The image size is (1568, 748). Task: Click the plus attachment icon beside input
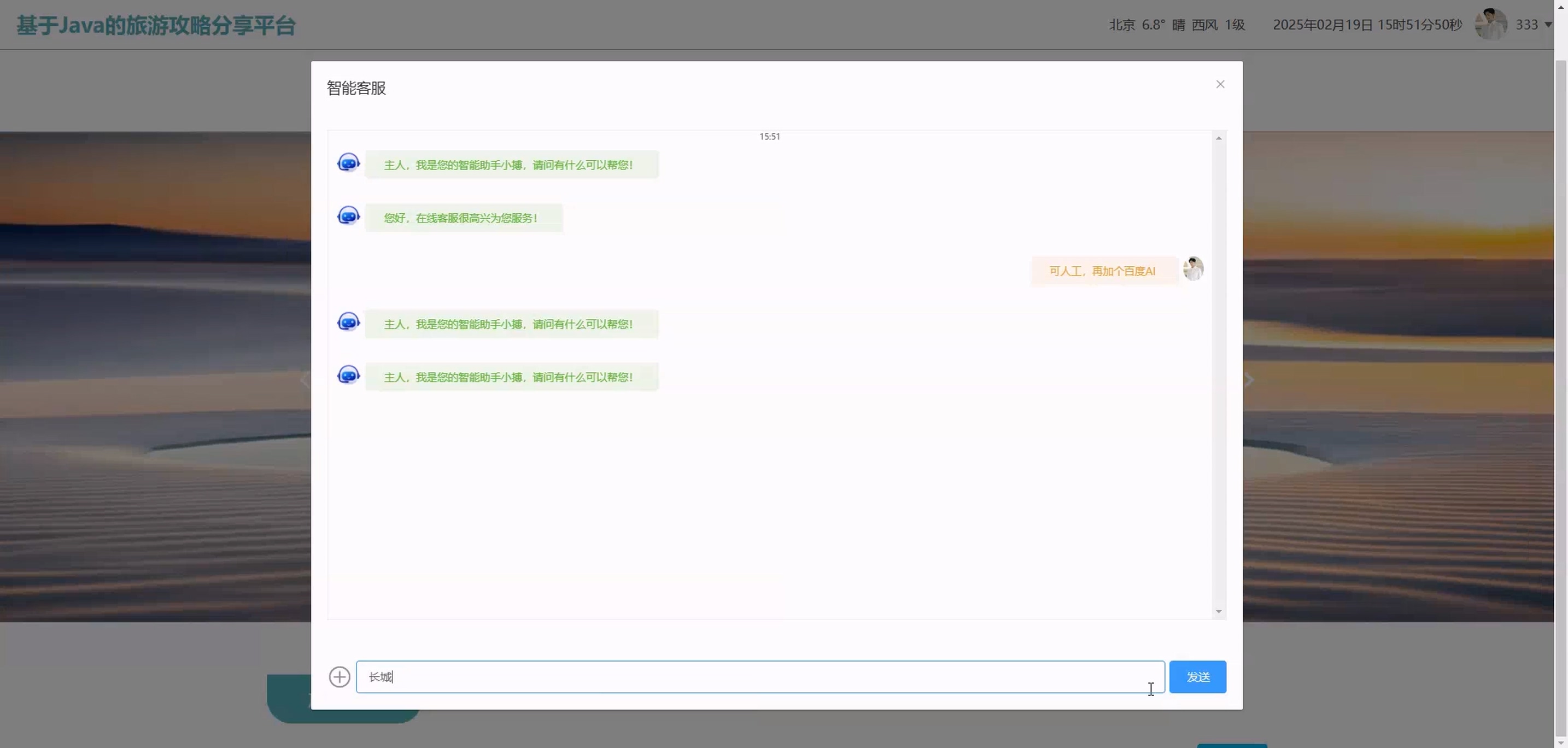(339, 677)
